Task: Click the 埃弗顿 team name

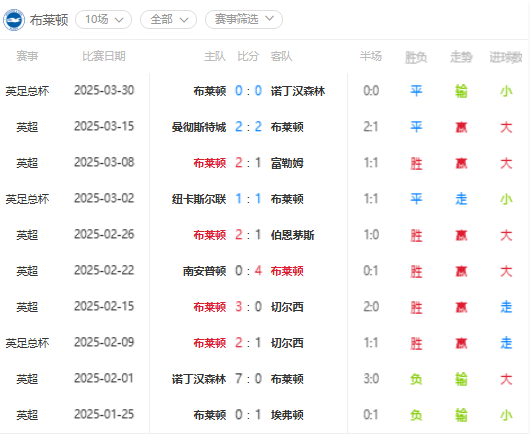Action: (287, 415)
